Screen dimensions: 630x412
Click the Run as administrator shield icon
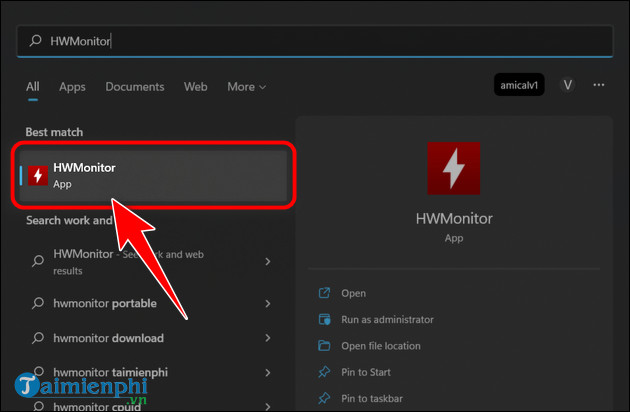[x=324, y=319]
